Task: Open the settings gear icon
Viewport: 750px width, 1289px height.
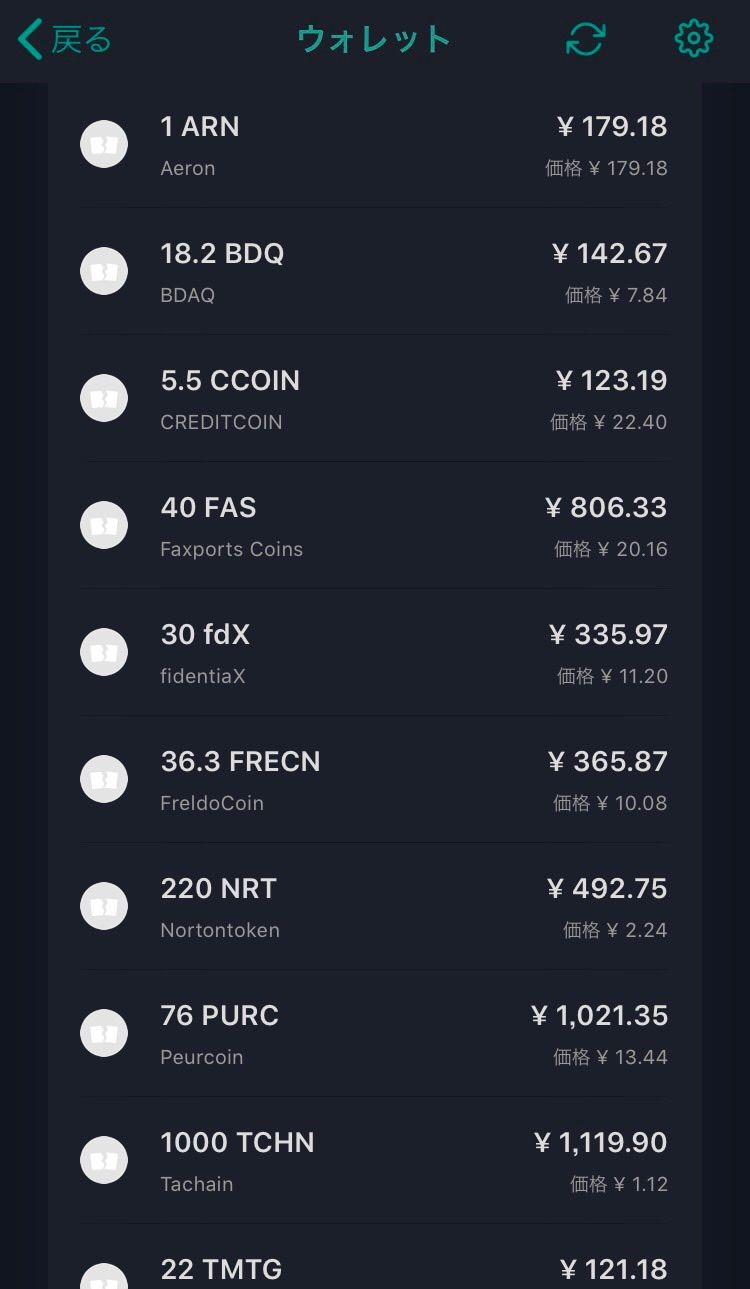Action: point(693,39)
